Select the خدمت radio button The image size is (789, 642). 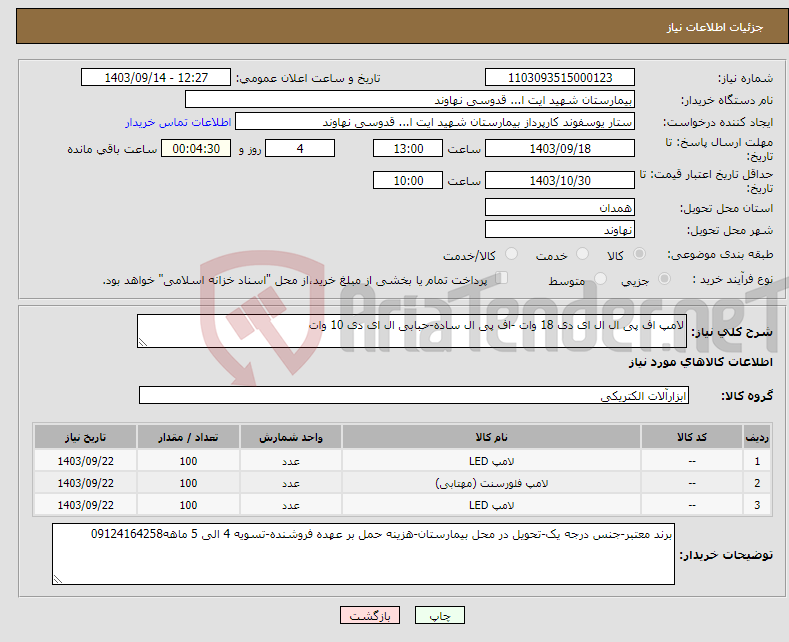point(582,254)
